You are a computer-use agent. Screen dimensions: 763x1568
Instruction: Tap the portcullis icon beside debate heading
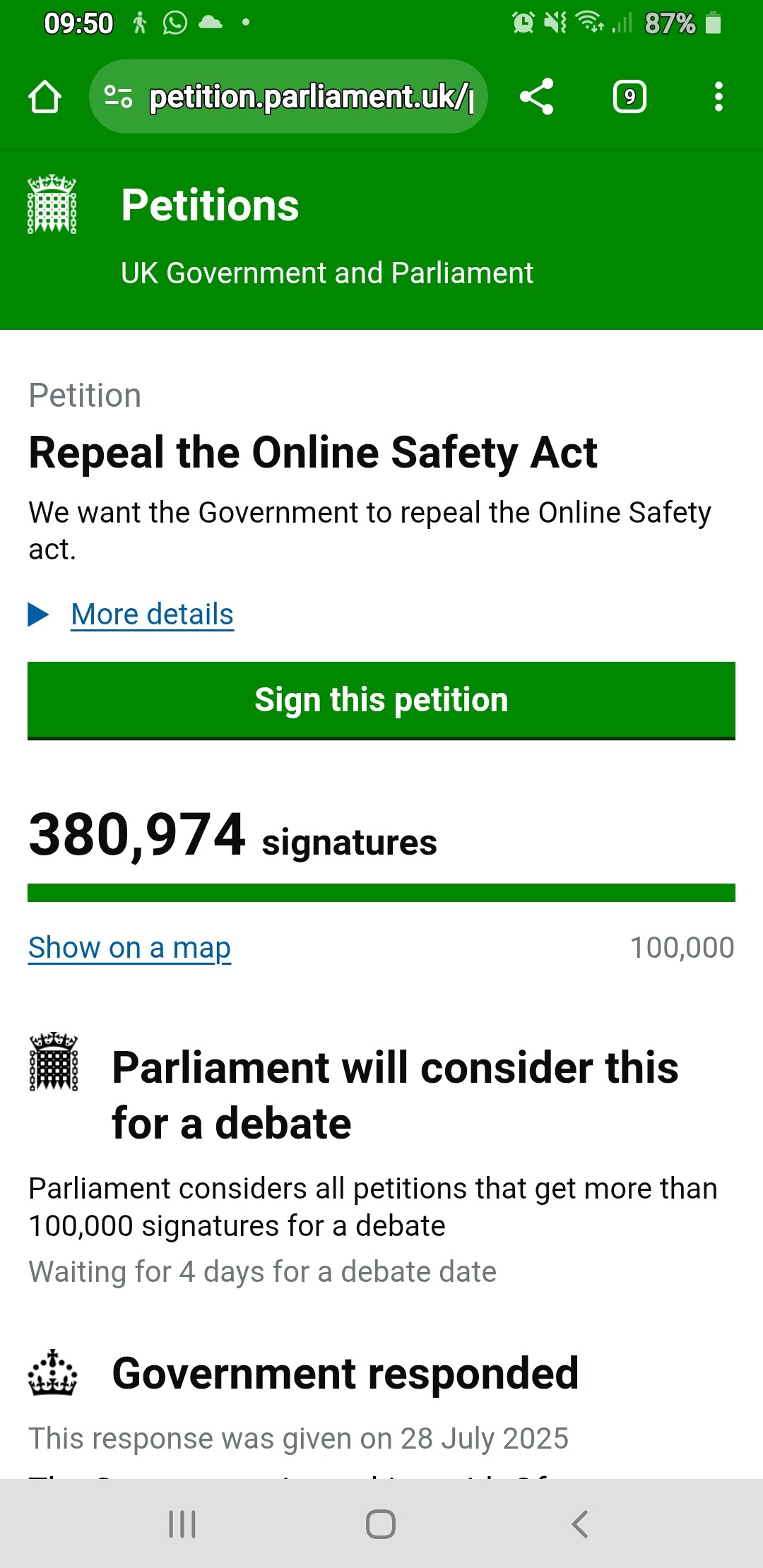(54, 1062)
